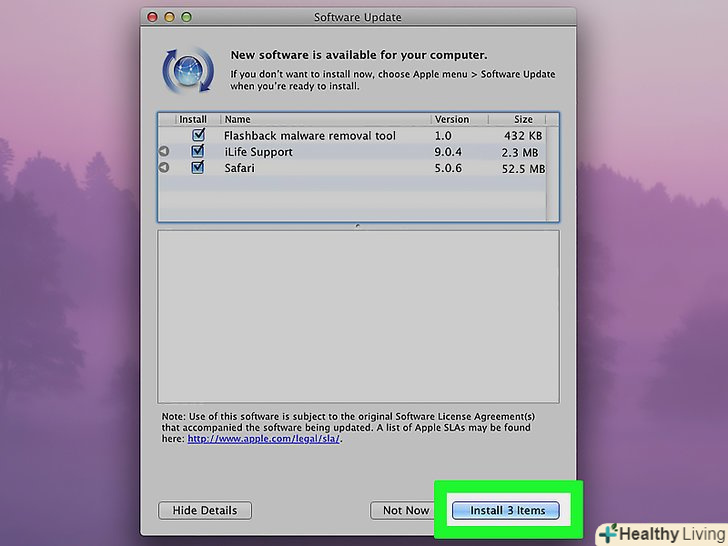Click the iLife Support version 9.0.4 cell
This screenshot has width=728, height=546.
tap(448, 152)
